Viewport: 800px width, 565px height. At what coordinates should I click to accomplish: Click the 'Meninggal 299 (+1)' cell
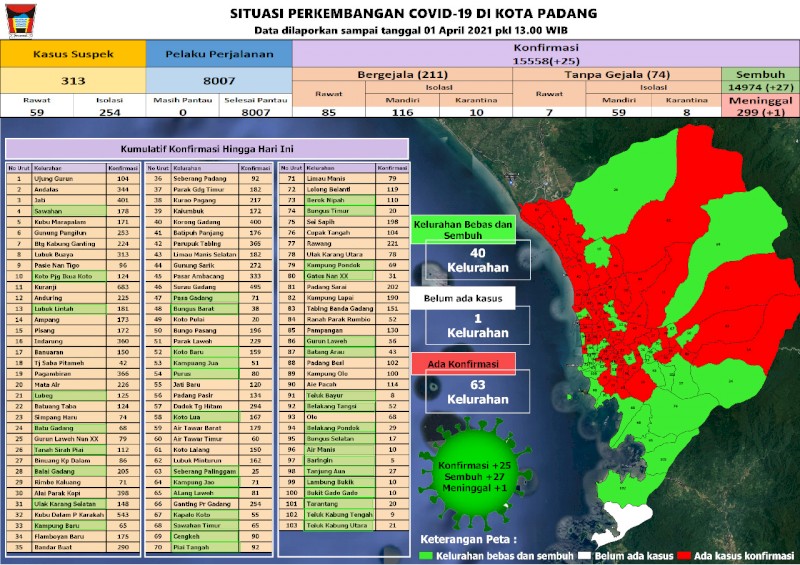[760, 106]
